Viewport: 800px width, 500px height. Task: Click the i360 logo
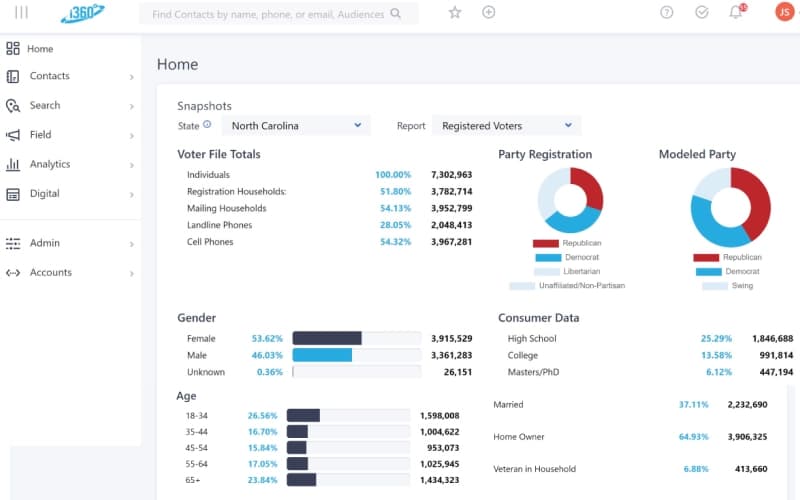point(83,13)
